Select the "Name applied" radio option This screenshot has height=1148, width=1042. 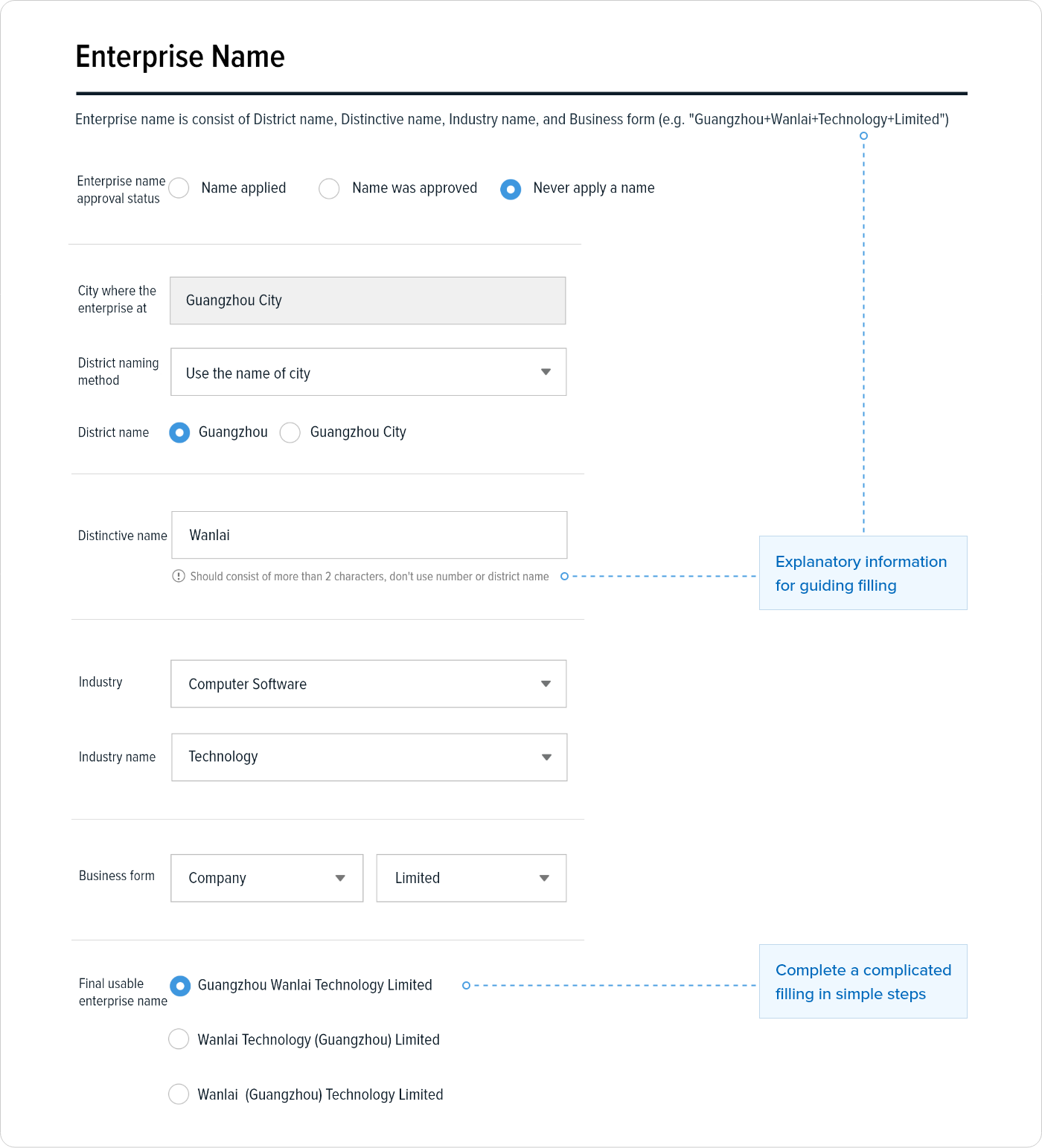click(x=179, y=188)
